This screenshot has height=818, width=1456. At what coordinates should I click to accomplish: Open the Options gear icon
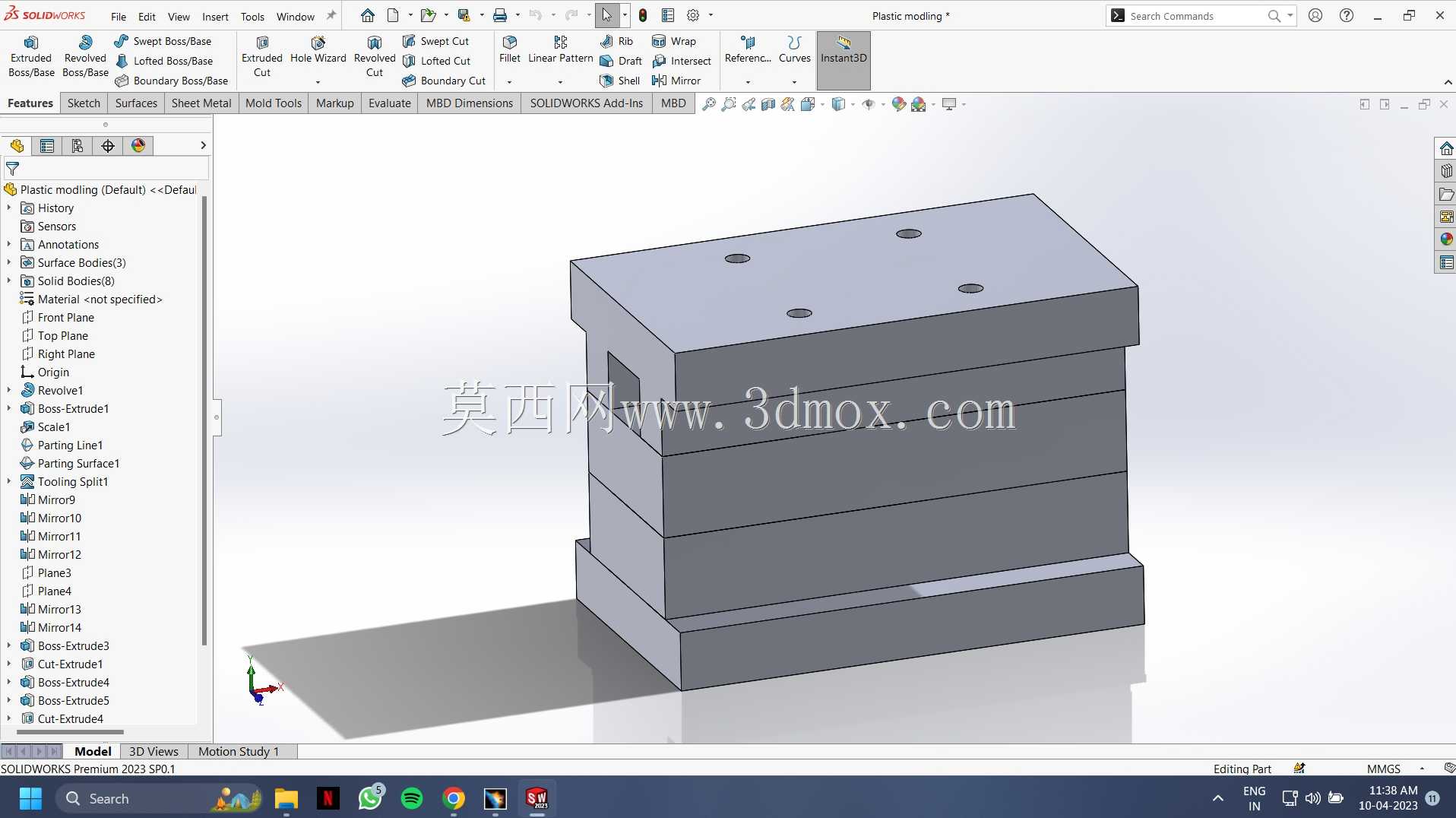coord(693,15)
